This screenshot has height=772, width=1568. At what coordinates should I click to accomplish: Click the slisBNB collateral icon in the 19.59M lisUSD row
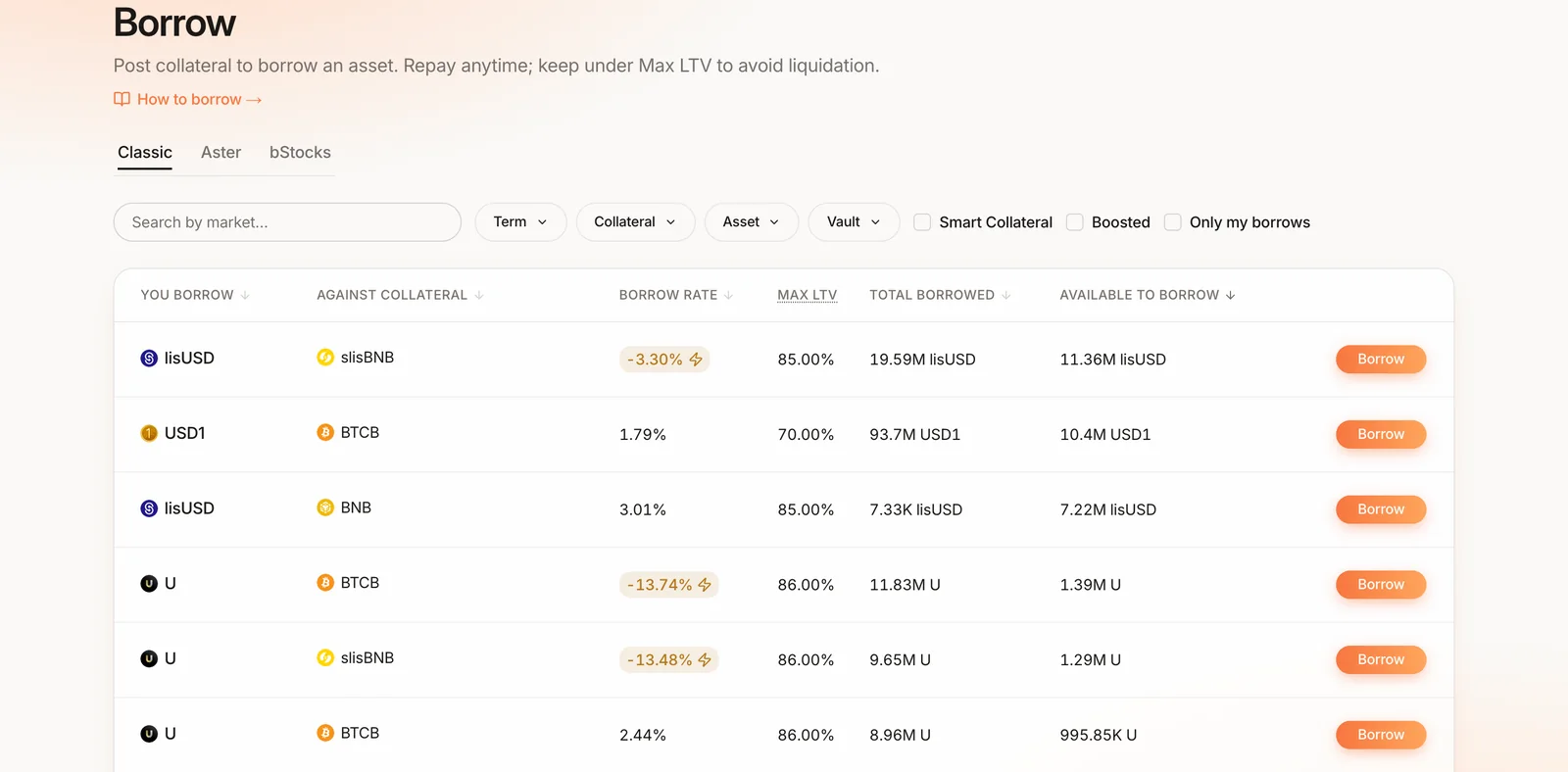tap(325, 358)
